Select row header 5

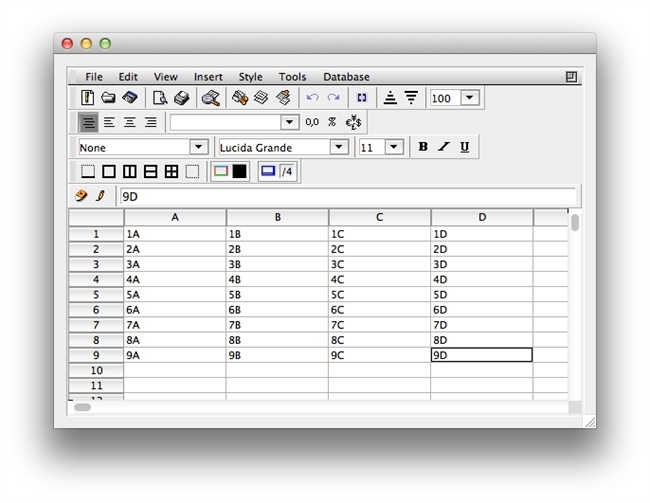click(x=96, y=295)
